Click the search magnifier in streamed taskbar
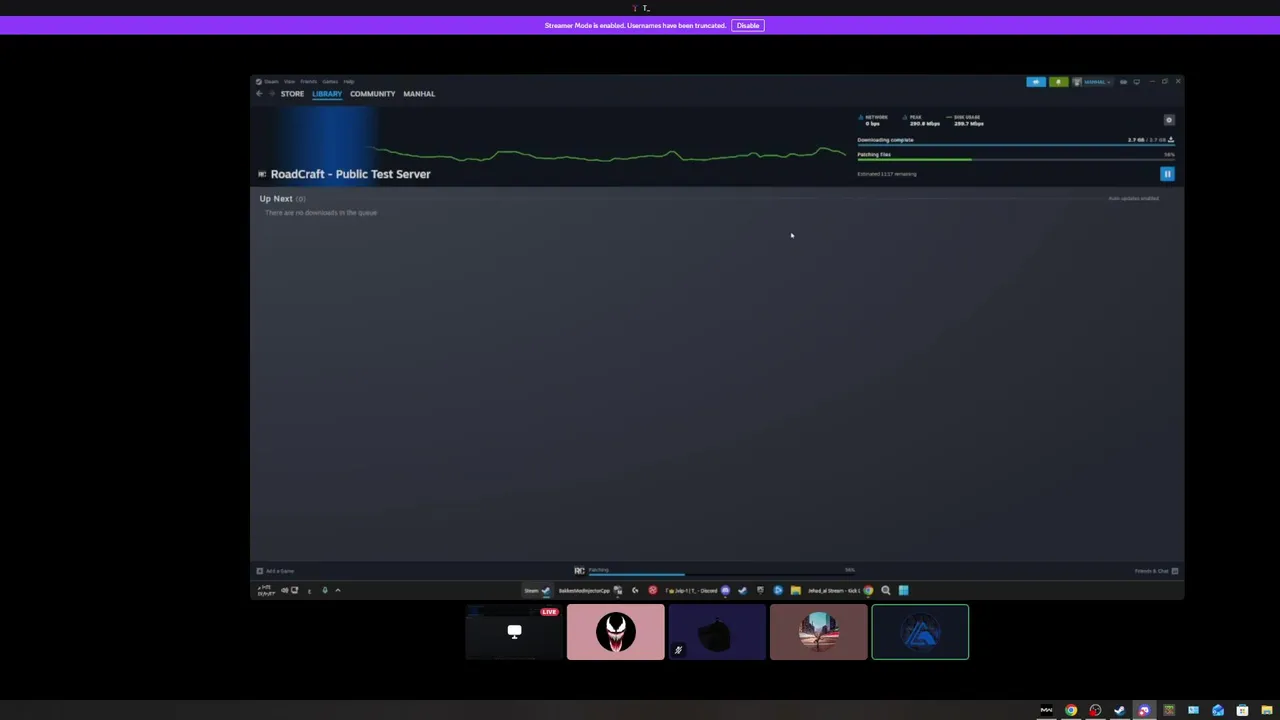1280x720 pixels. pyautogui.click(x=886, y=590)
